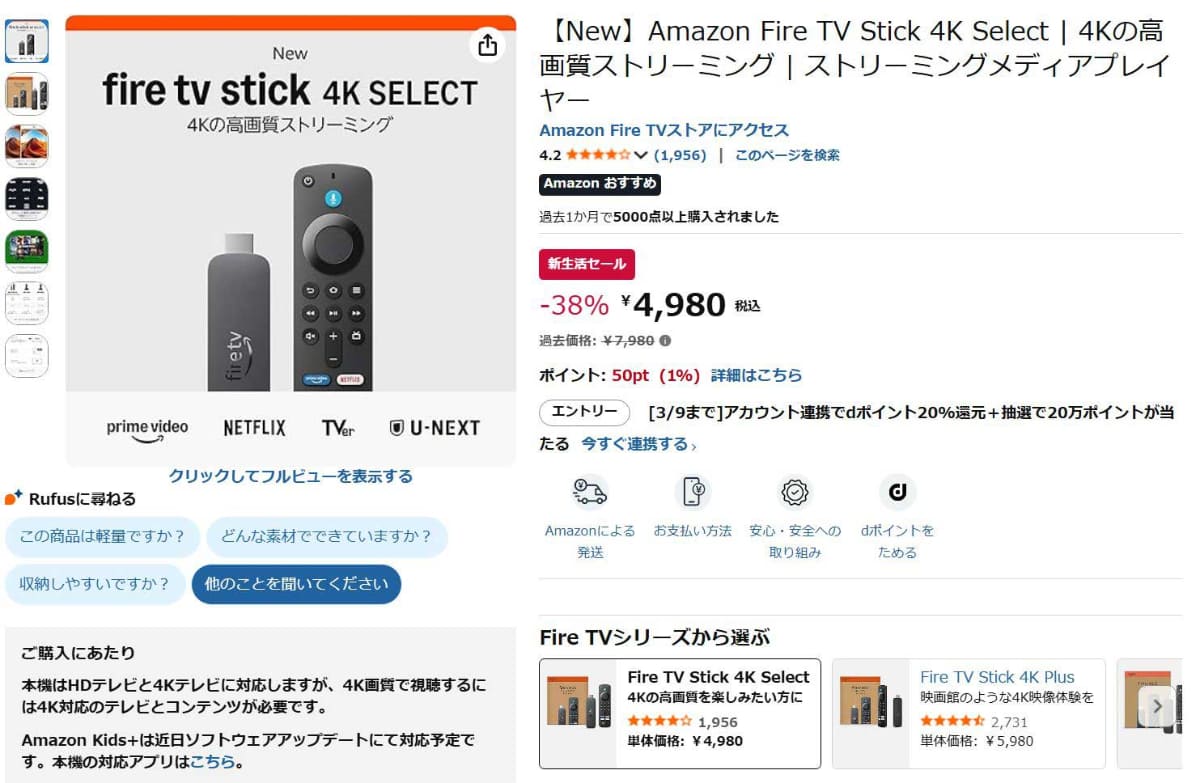Select the first product thumbnail
This screenshot has height=783, width=1200.
pos(27,41)
